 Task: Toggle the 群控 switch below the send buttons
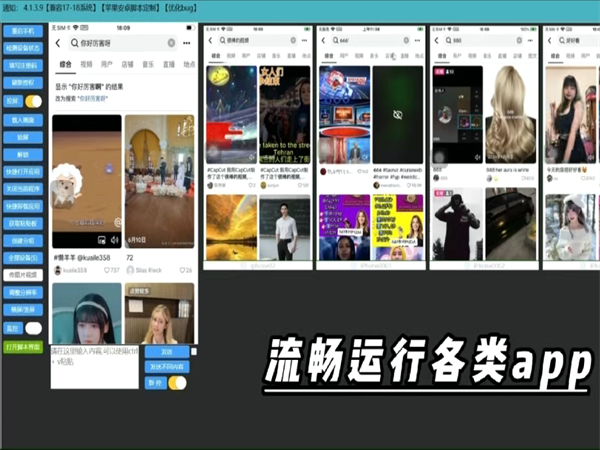(x=177, y=382)
